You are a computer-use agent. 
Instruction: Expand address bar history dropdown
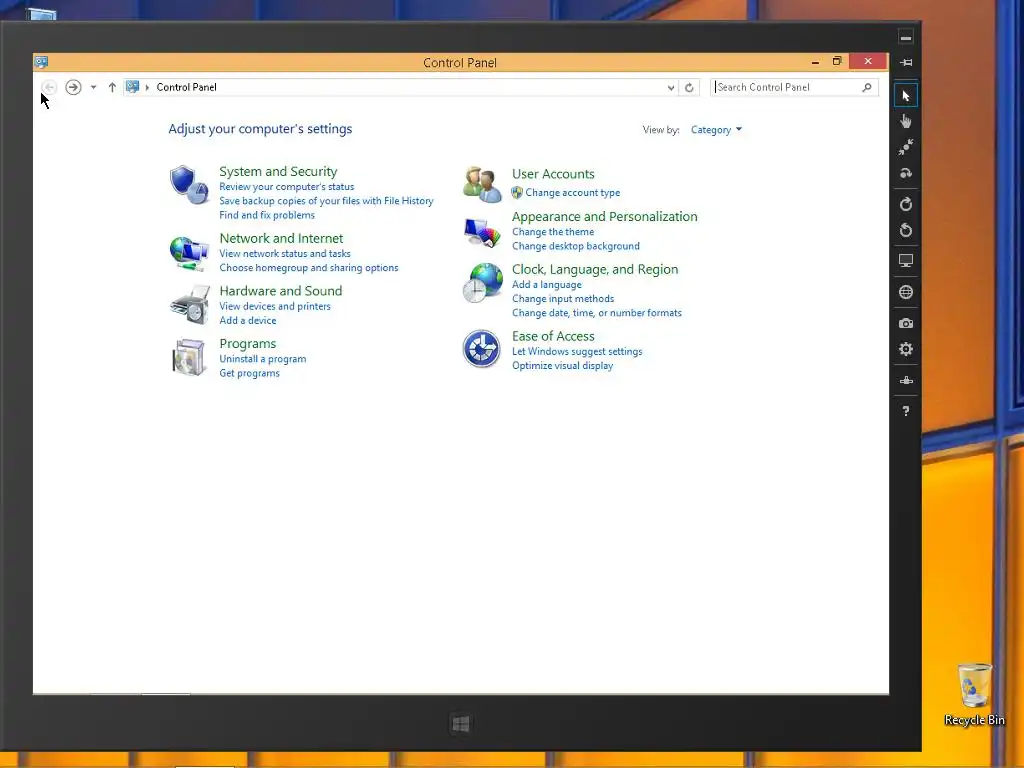[671, 88]
